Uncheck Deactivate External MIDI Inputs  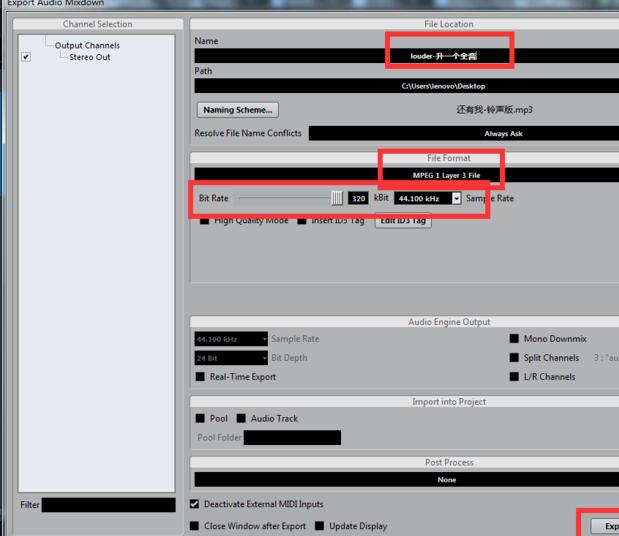195,505
